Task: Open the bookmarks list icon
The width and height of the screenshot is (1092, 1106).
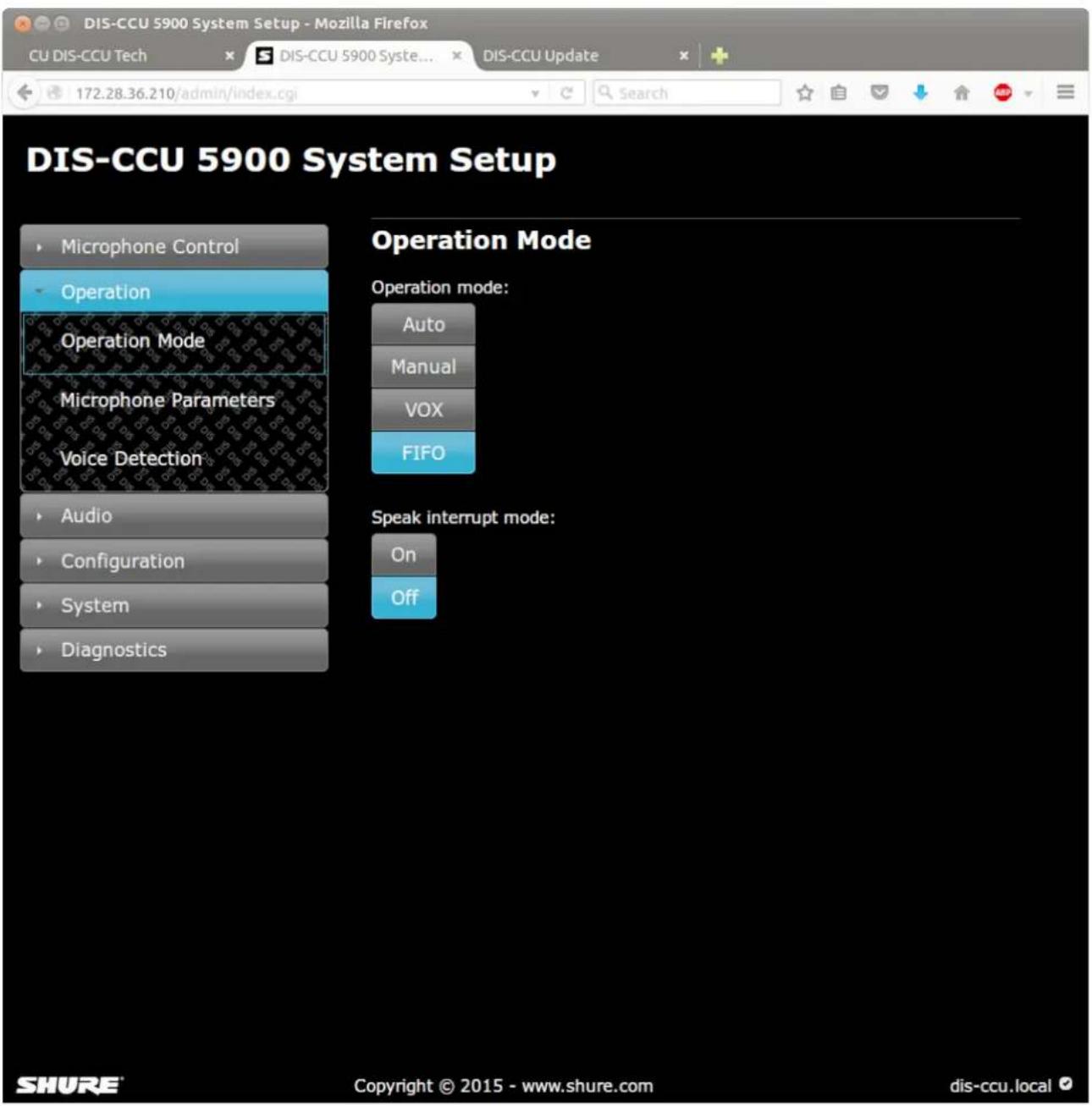Action: [839, 93]
